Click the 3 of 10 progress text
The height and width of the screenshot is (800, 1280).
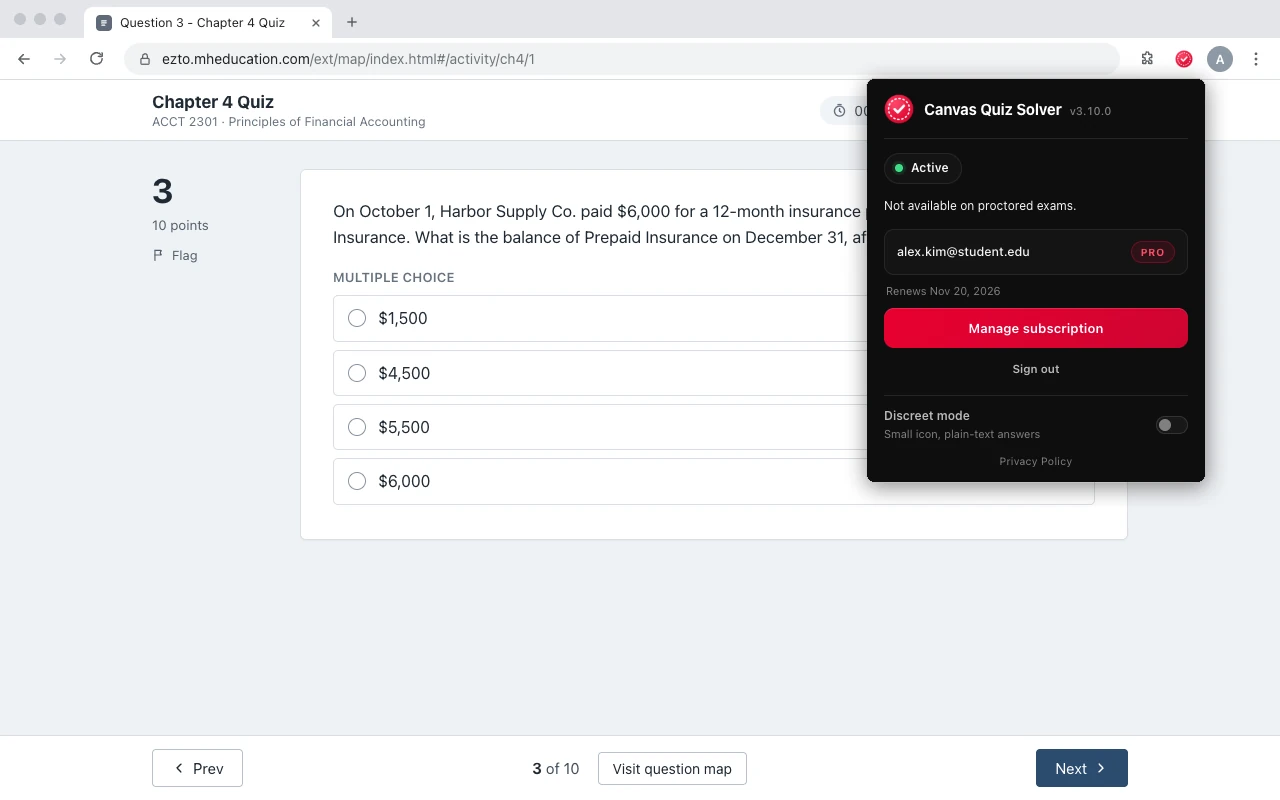(556, 768)
